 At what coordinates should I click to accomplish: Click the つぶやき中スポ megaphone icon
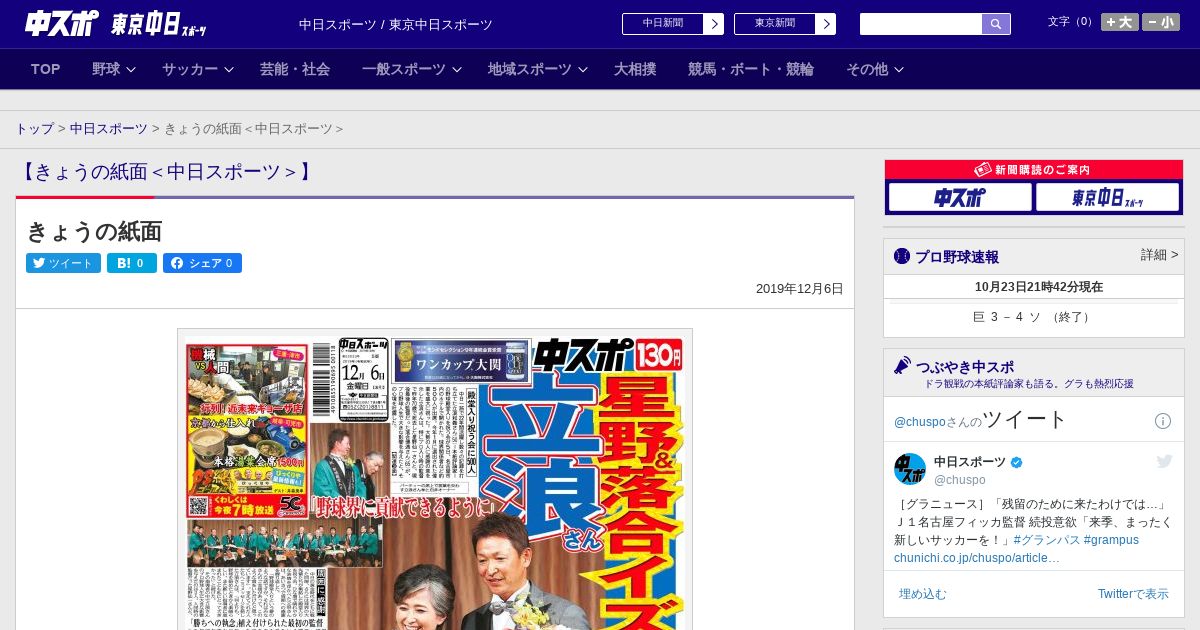point(902,365)
